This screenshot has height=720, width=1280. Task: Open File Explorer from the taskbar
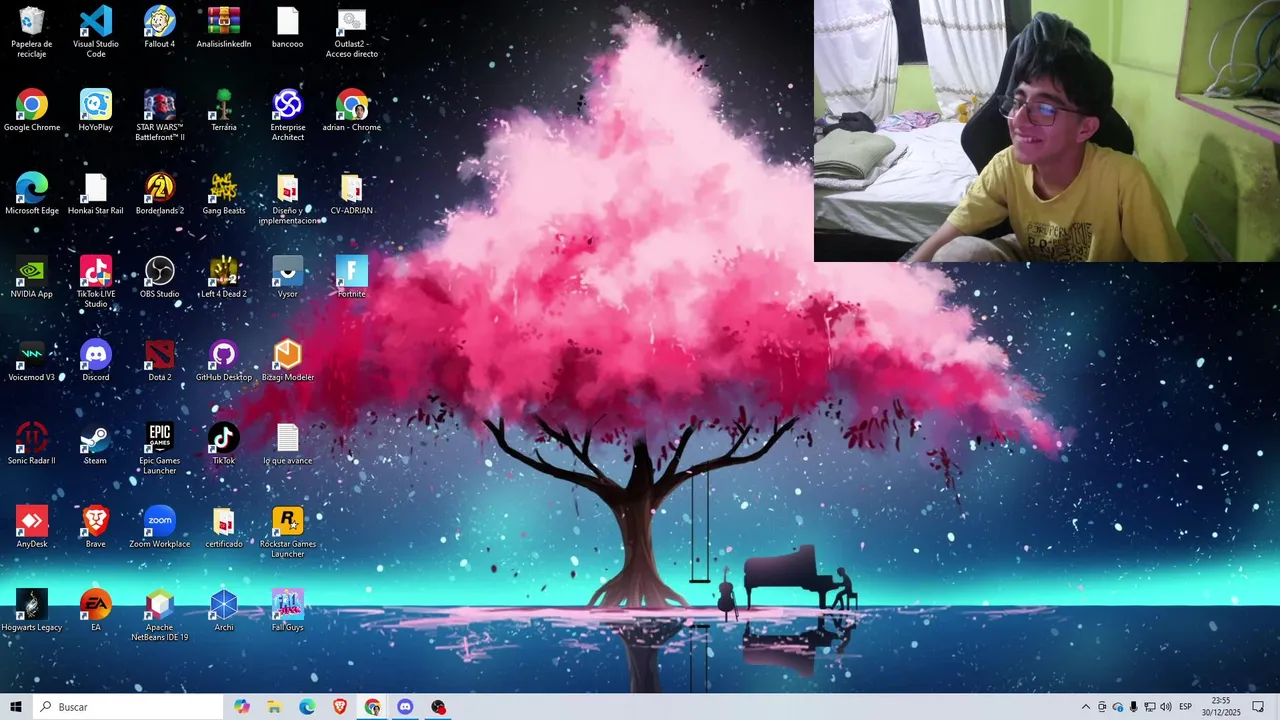(x=274, y=707)
